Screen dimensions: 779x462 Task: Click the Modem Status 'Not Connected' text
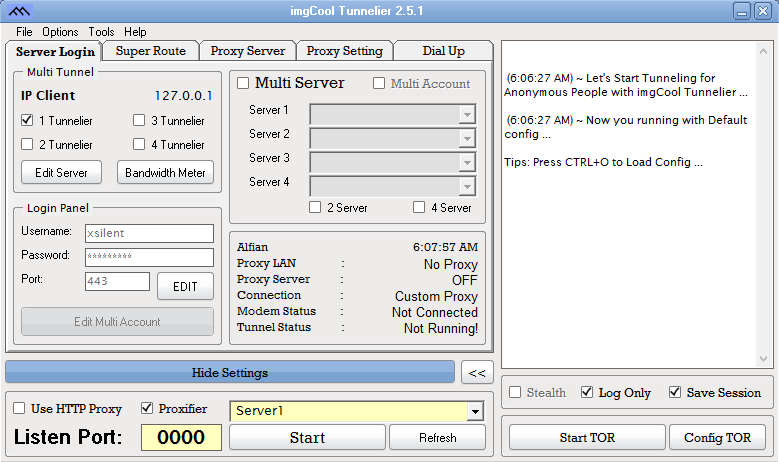coord(435,312)
